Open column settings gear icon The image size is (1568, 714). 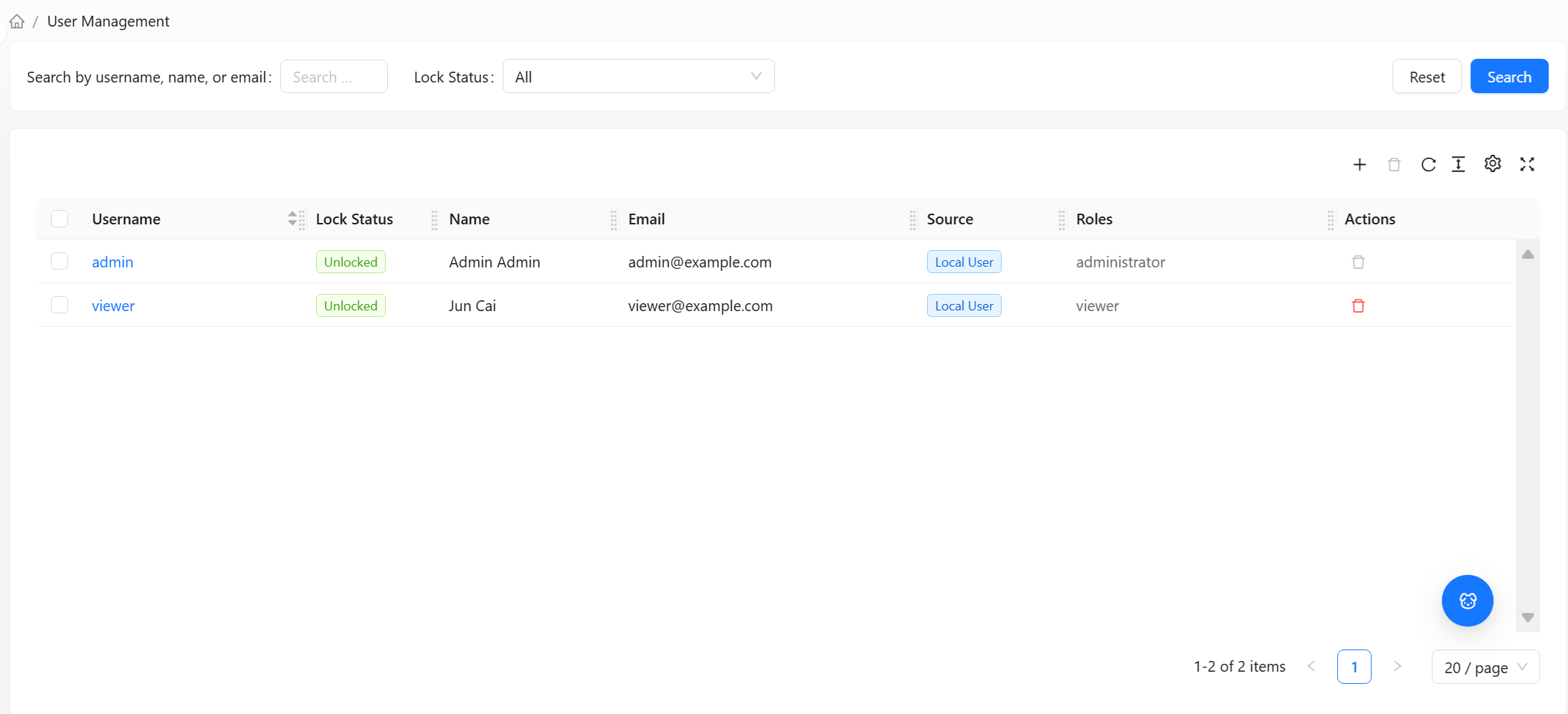1493,164
